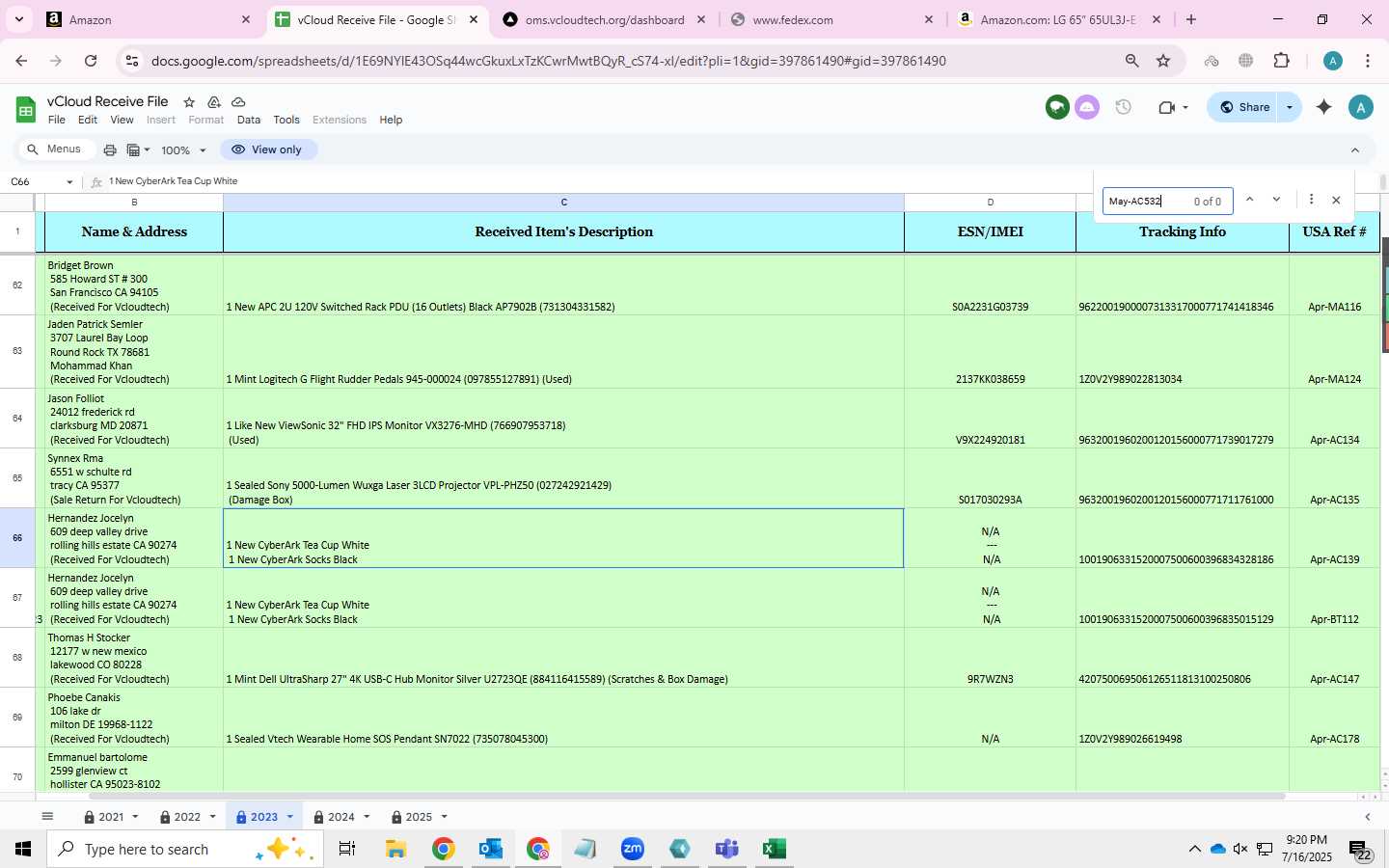Viewport: 1389px width, 868px height.
Task: Bookmark this page with the star icon
Action: pyautogui.click(x=1163, y=61)
